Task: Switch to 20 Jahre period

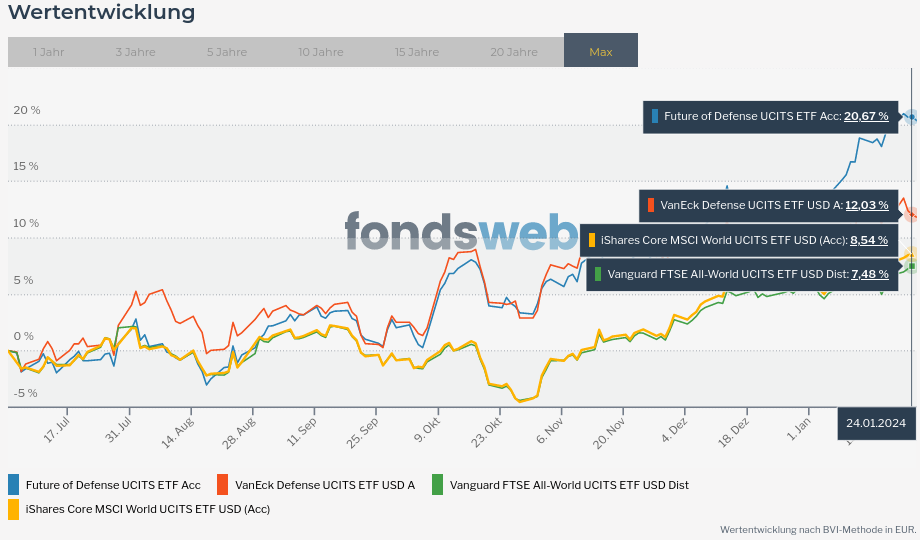Action: 513,52
